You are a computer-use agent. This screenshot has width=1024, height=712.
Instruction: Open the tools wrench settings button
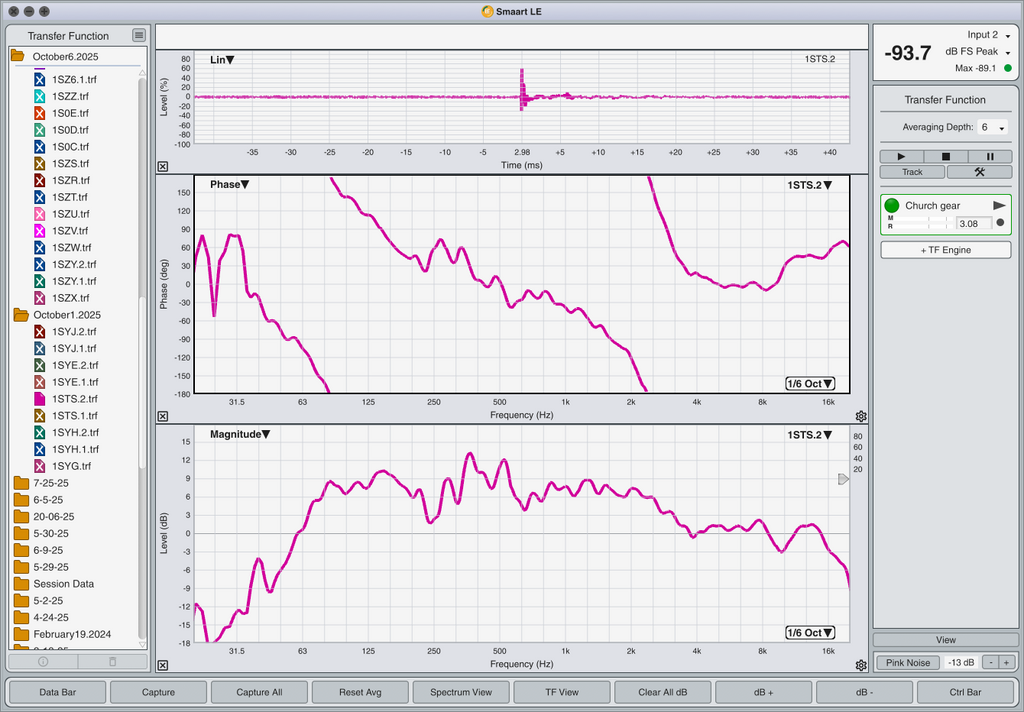pos(980,172)
